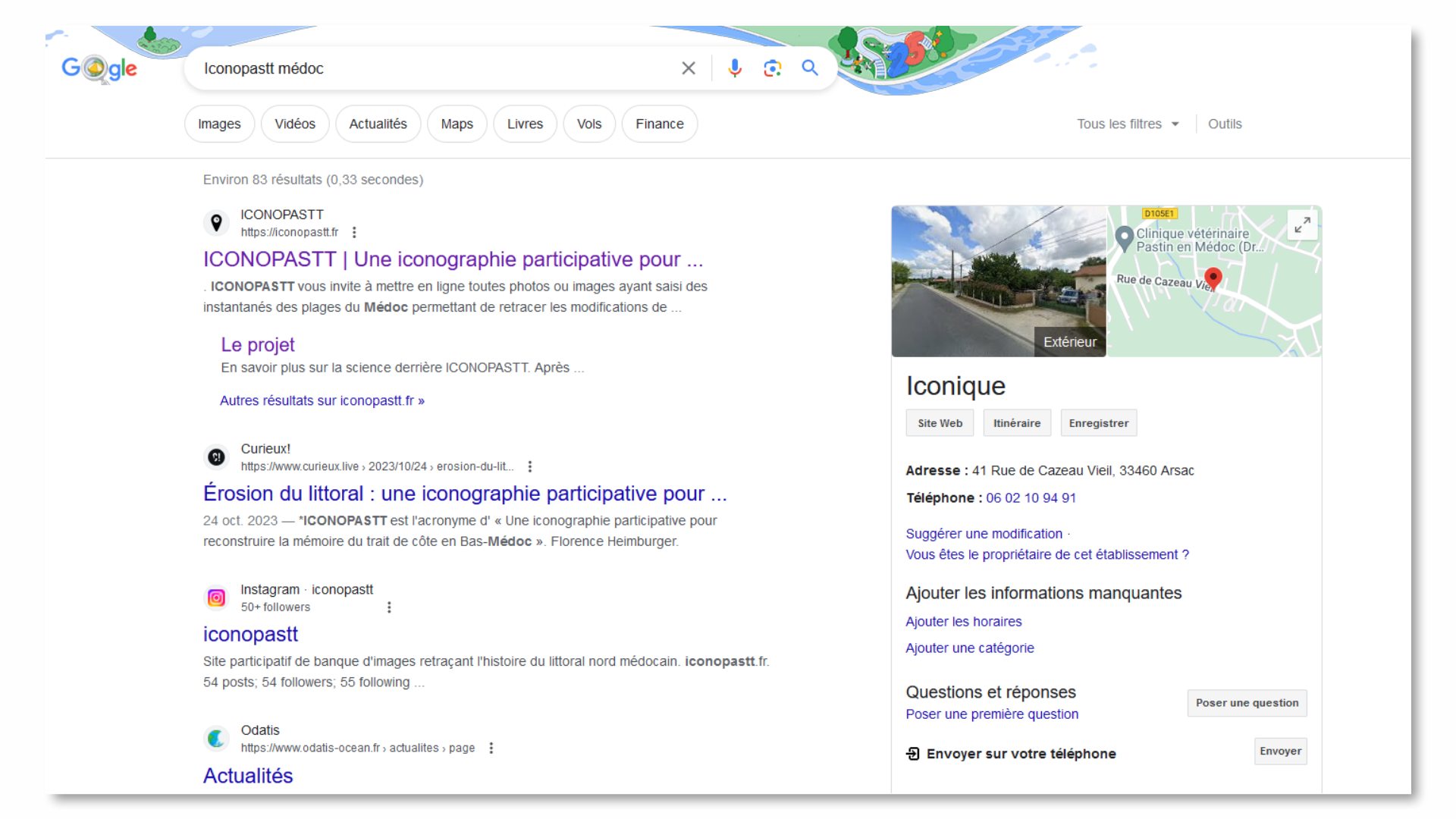Click the Curieux! site favicon

pos(216,457)
